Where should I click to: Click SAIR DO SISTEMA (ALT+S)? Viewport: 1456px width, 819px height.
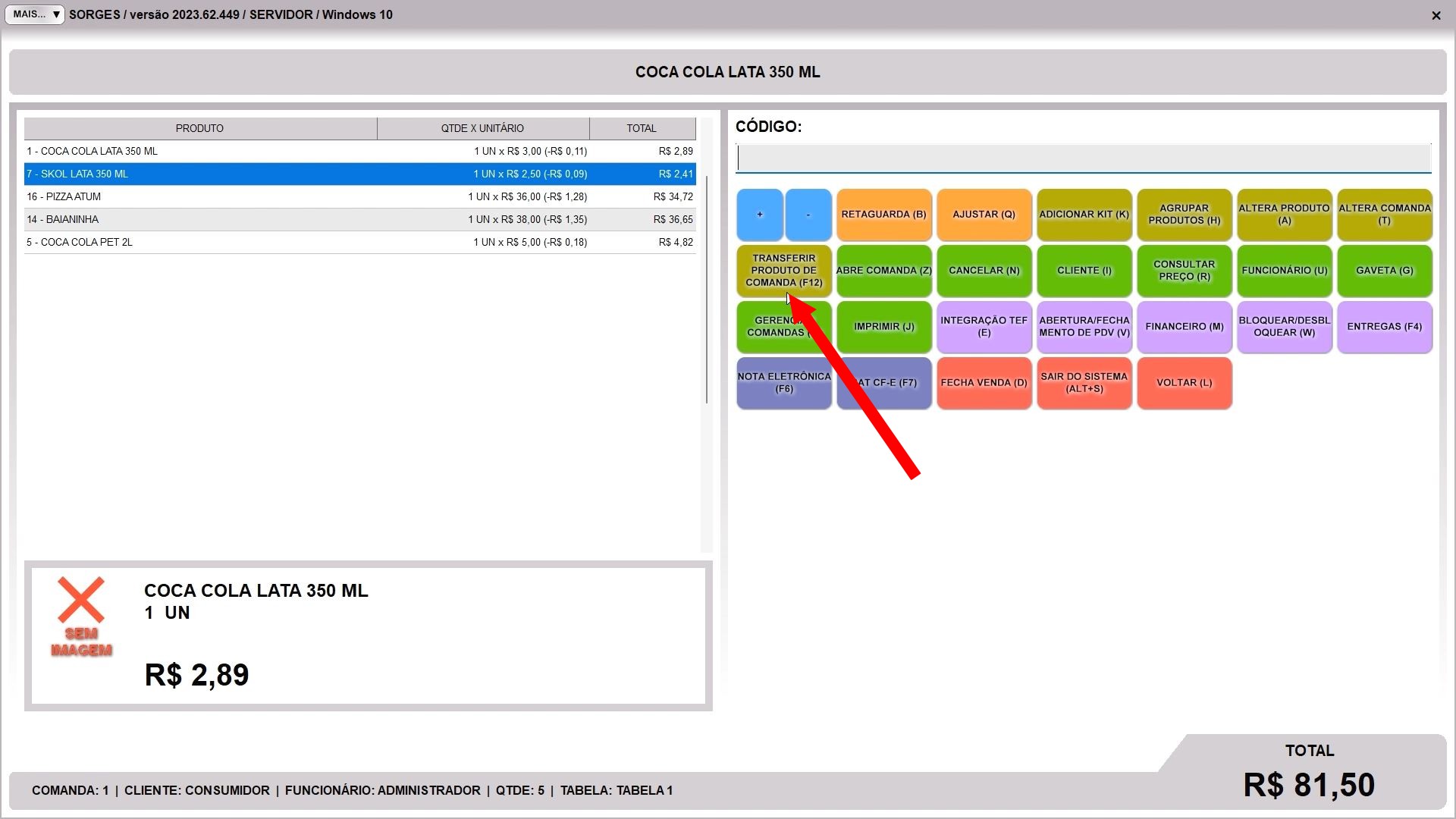tap(1084, 383)
